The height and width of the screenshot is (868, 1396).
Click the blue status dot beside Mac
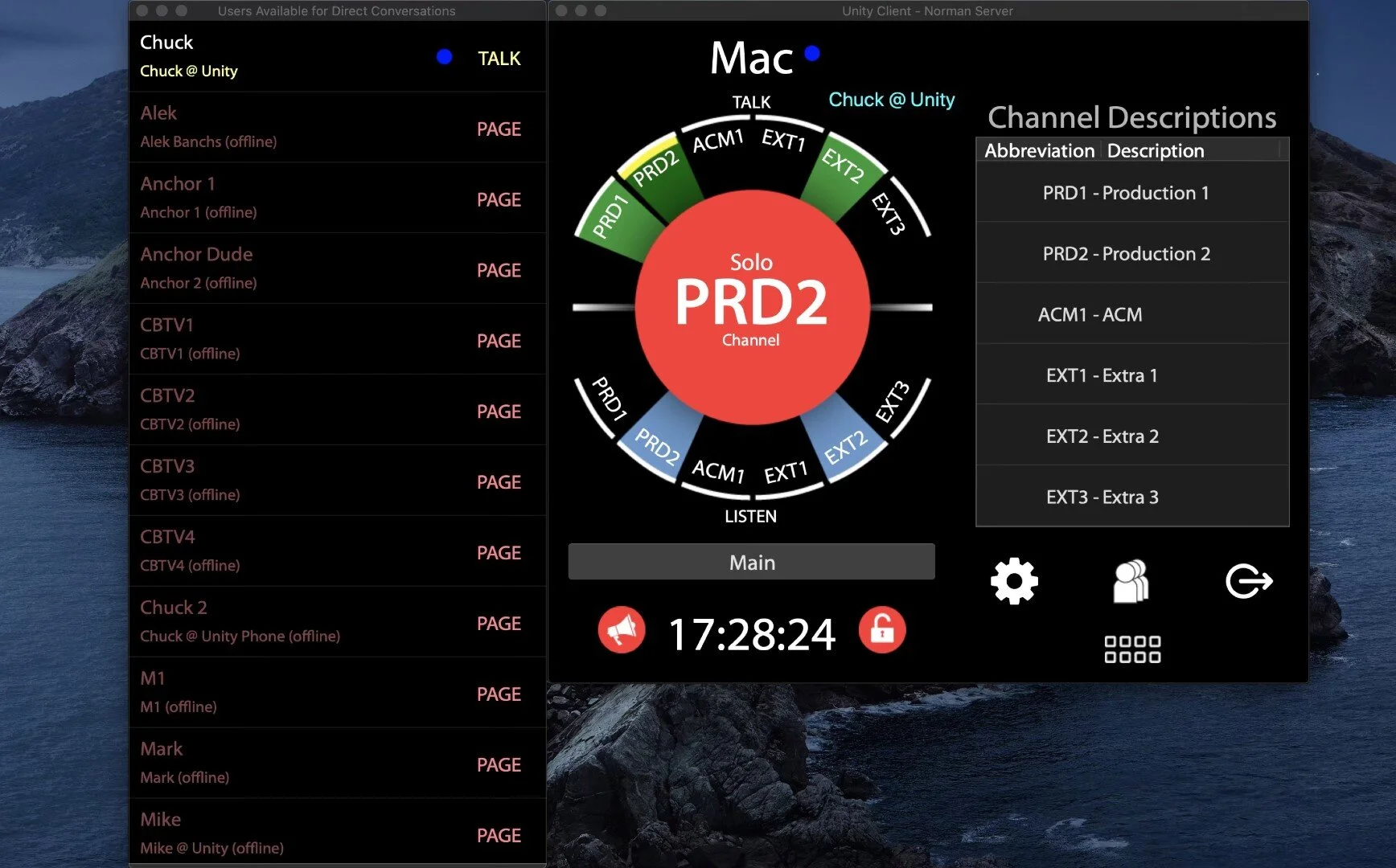point(811,53)
